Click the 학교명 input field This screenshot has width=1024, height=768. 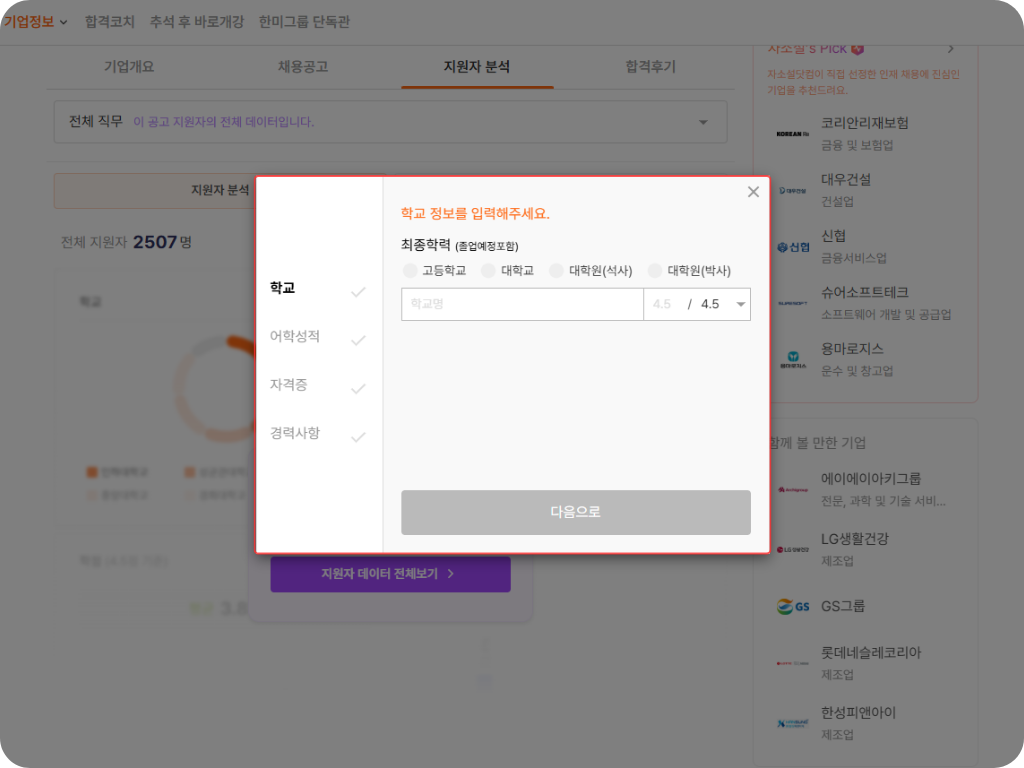[x=522, y=304]
